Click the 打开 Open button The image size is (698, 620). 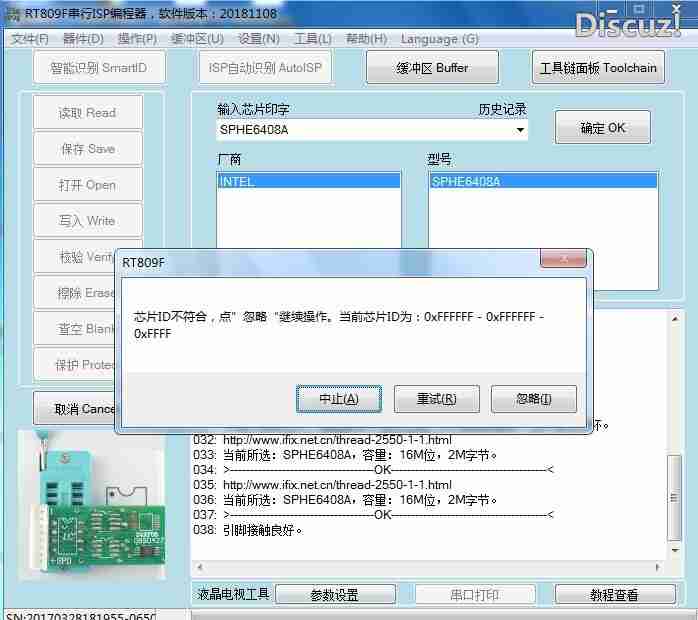(88, 185)
